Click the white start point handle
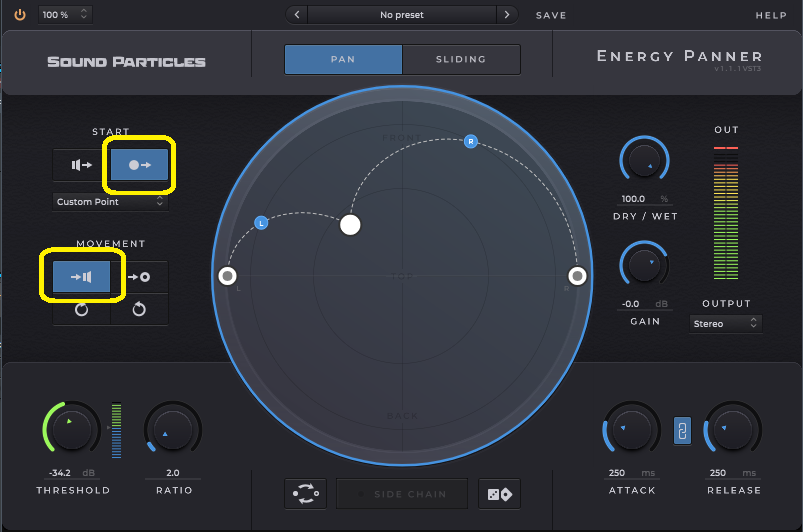 point(350,225)
